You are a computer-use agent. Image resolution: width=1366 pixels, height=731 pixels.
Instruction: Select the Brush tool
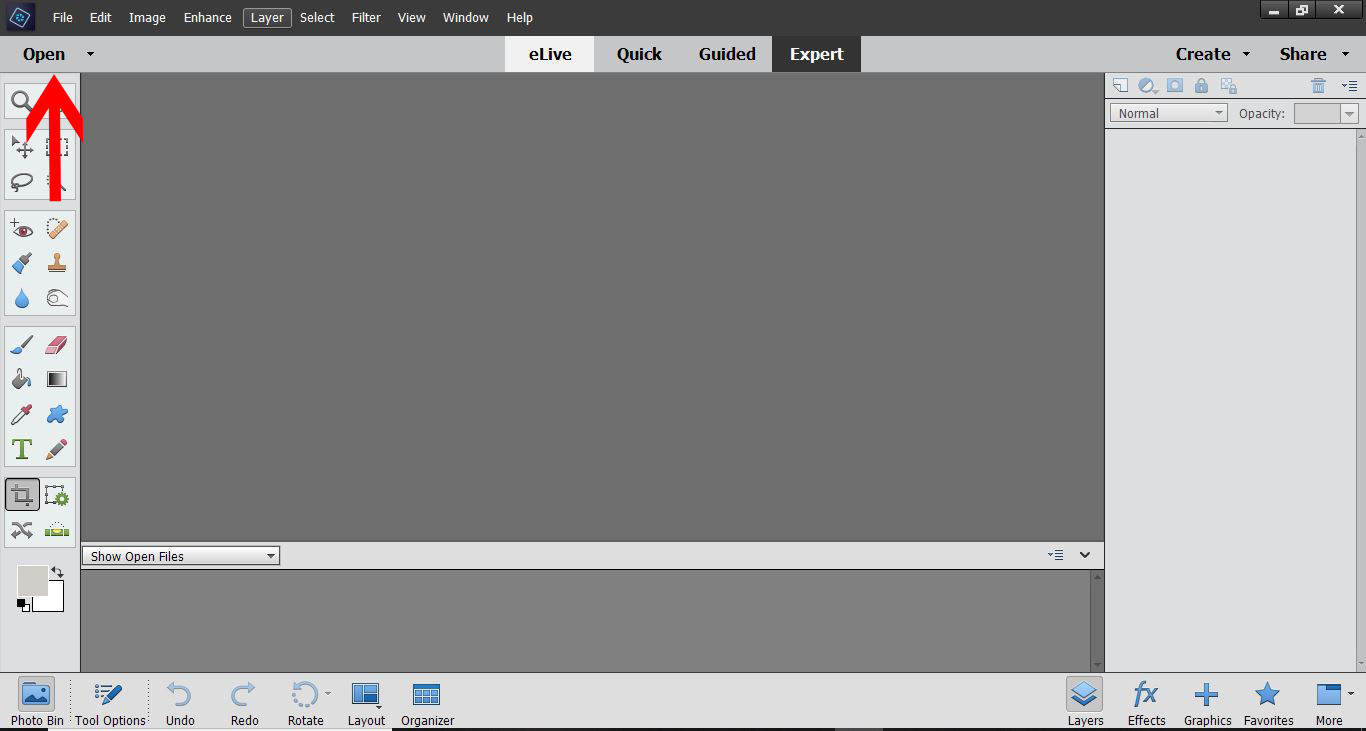click(22, 345)
